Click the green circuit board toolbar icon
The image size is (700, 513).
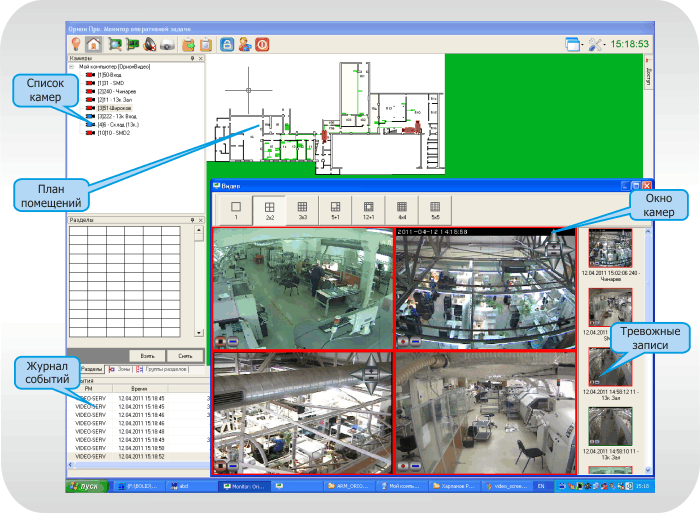132,44
